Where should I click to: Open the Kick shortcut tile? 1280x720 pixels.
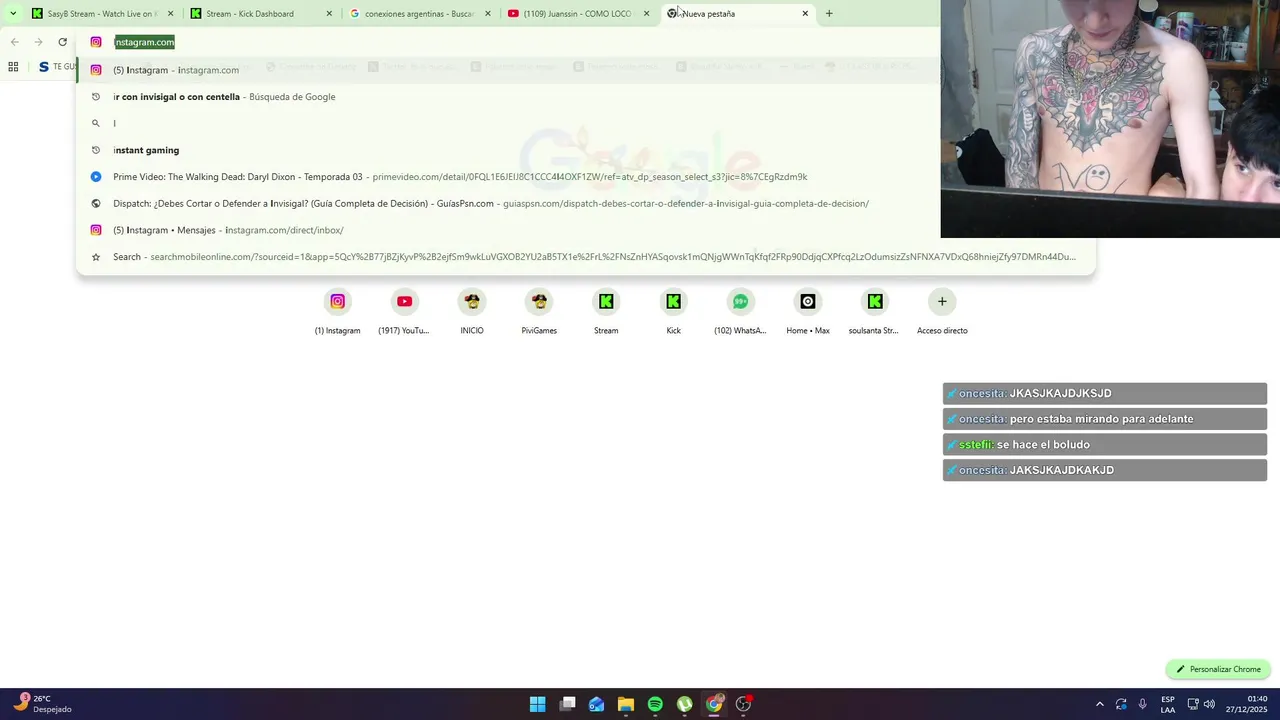point(673,312)
